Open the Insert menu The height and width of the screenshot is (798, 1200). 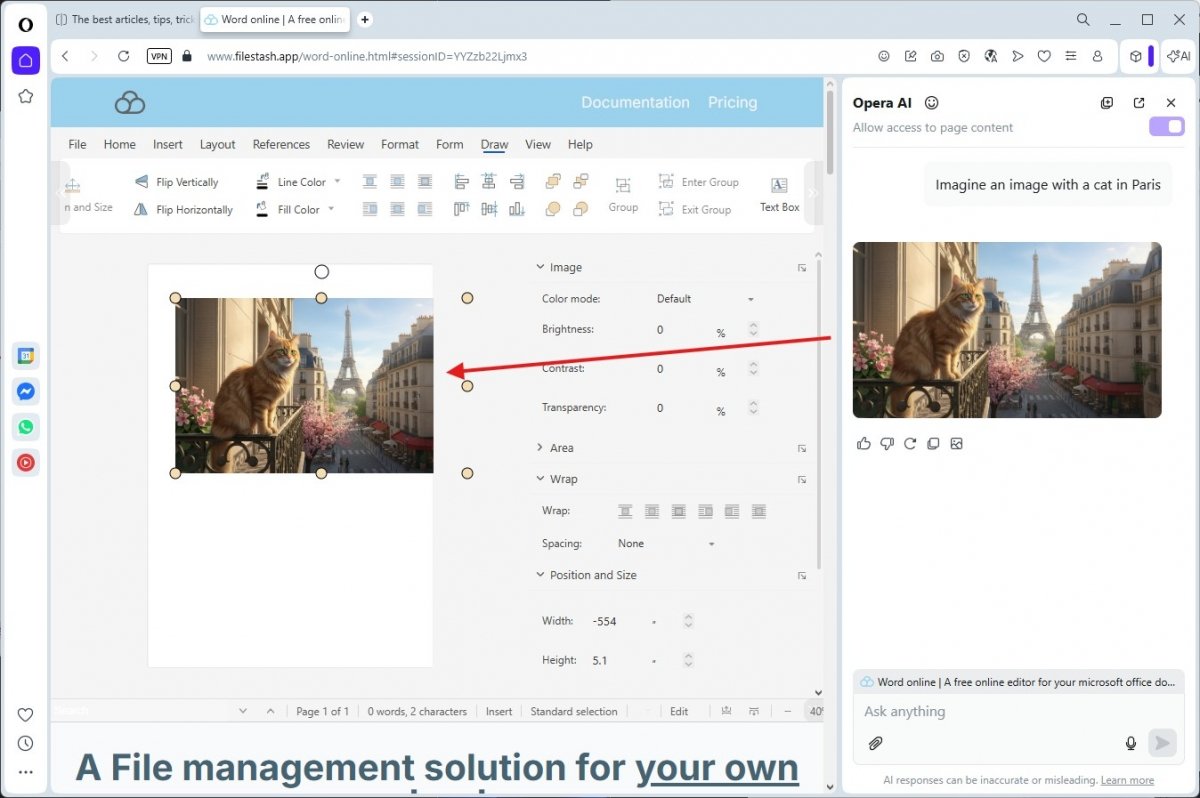(167, 144)
